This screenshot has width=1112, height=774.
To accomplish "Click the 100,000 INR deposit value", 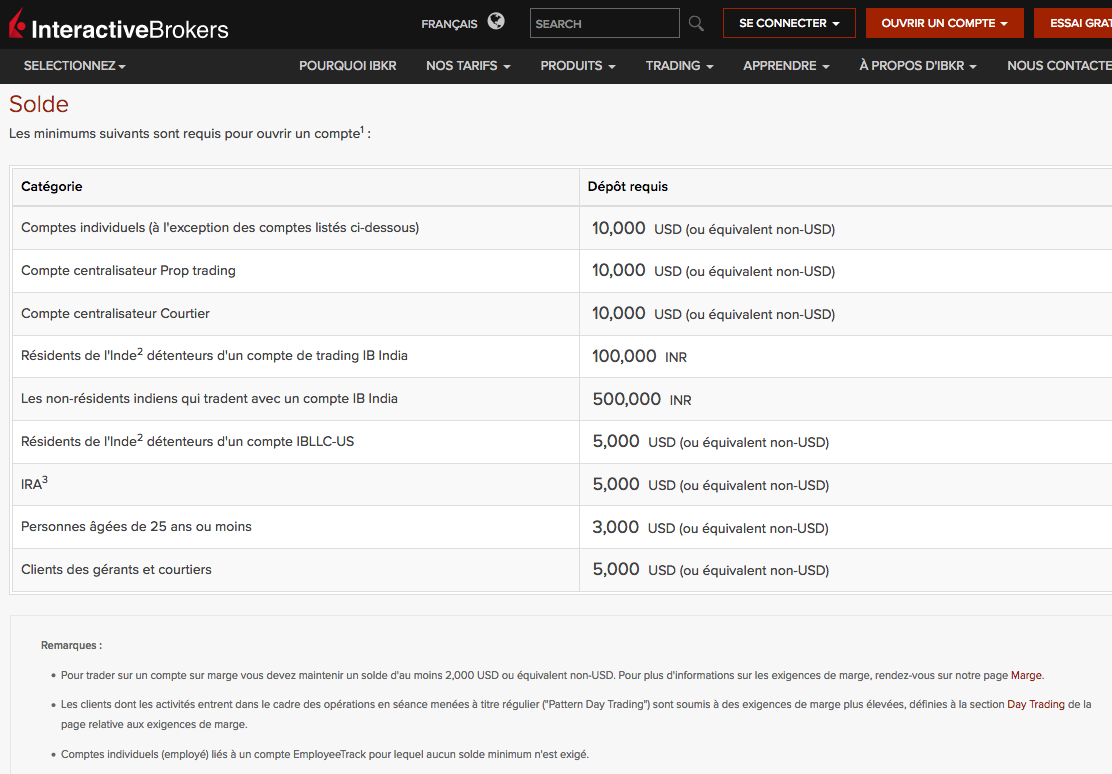I will point(640,356).
